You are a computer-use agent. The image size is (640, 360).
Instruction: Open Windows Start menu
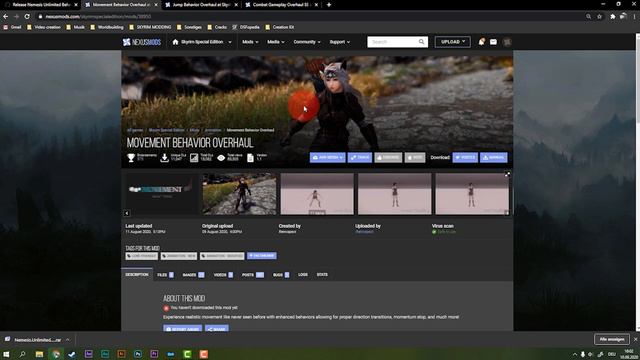[x=6, y=354]
